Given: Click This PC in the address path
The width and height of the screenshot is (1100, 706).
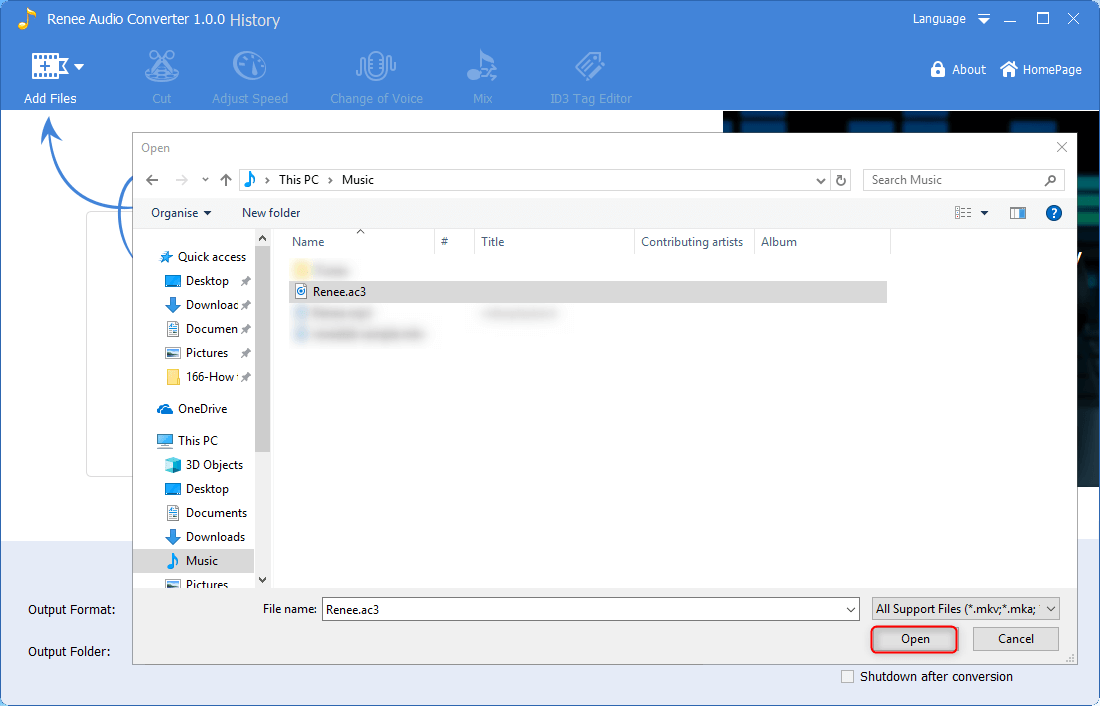Looking at the screenshot, I should (x=299, y=180).
